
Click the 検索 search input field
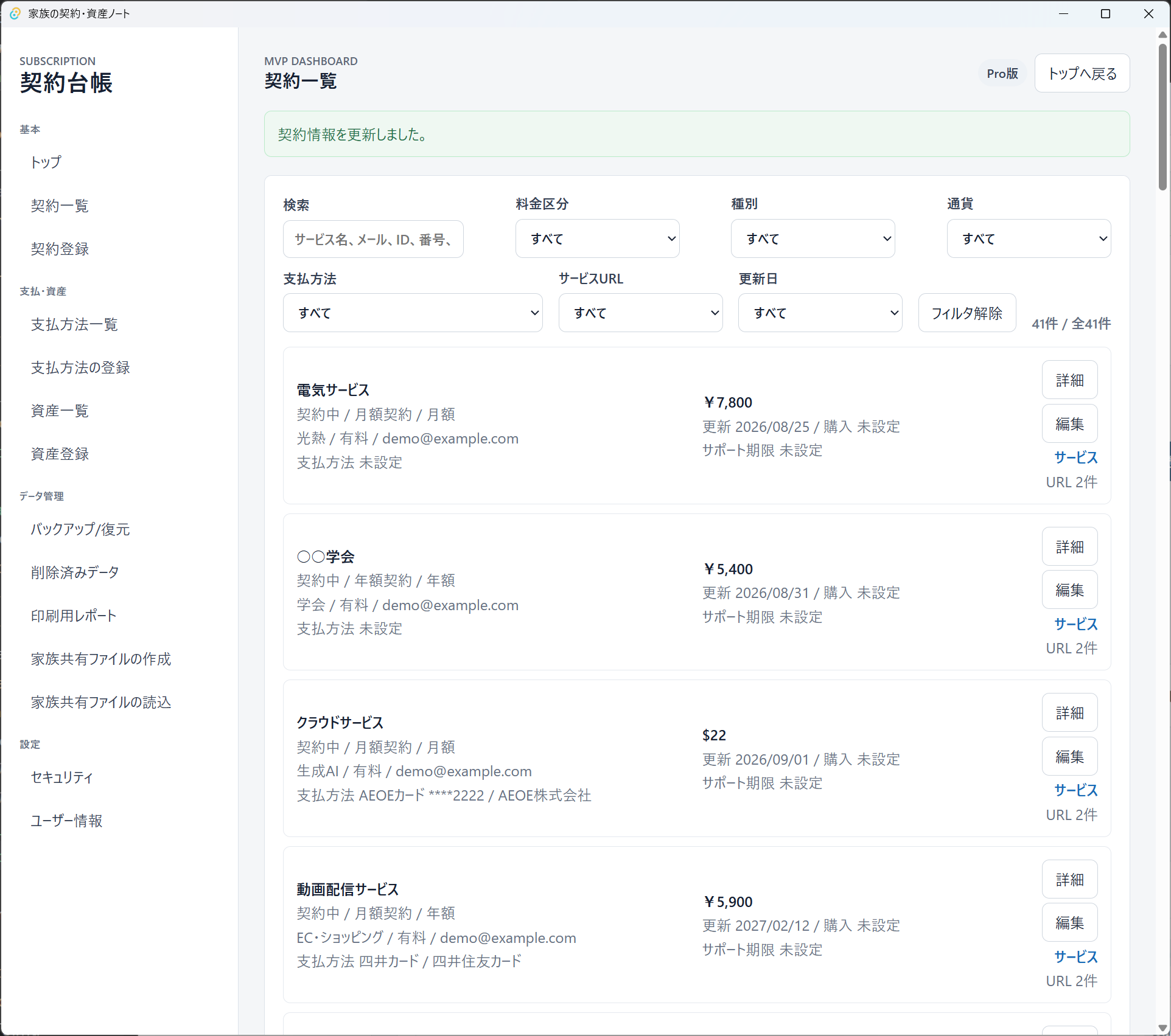(373, 239)
